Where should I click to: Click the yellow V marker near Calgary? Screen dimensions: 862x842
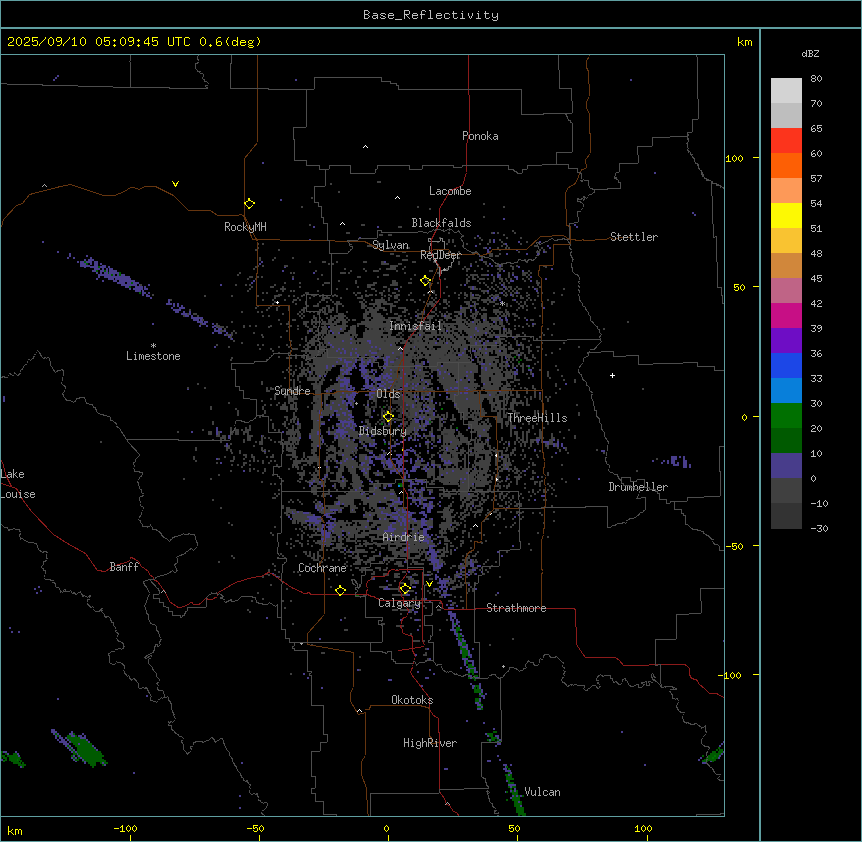(429, 584)
